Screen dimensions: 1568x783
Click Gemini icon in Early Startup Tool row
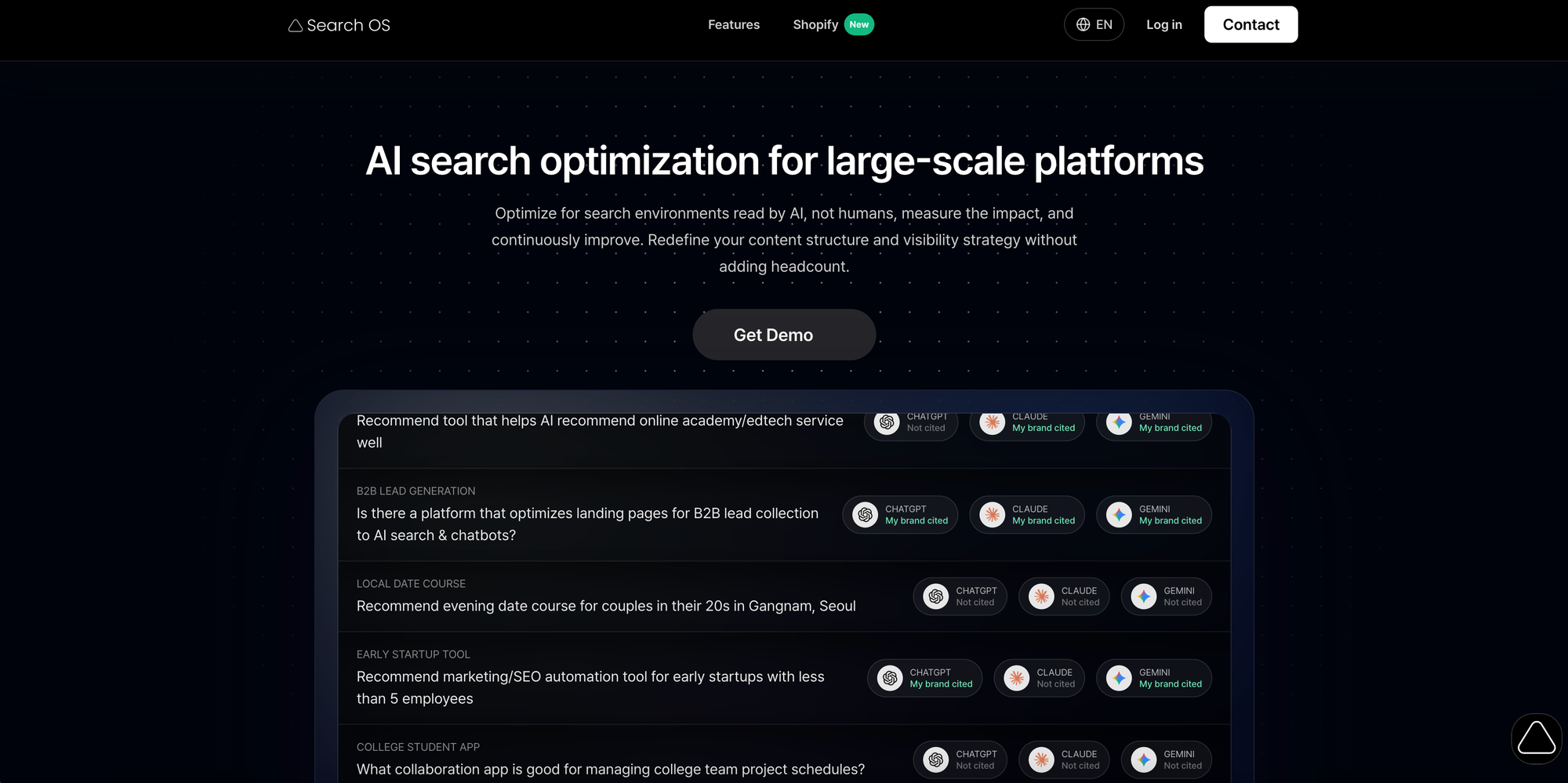pyautogui.click(x=1119, y=678)
